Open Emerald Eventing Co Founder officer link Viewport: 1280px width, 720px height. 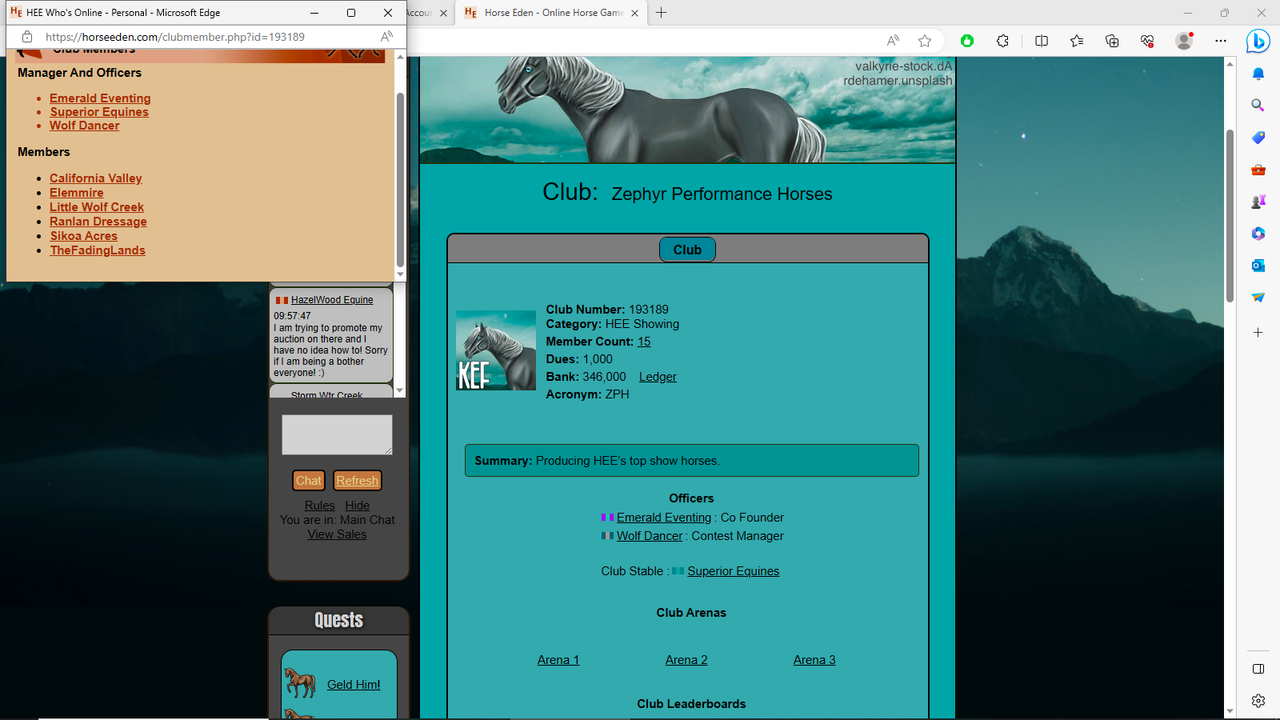[x=664, y=518]
